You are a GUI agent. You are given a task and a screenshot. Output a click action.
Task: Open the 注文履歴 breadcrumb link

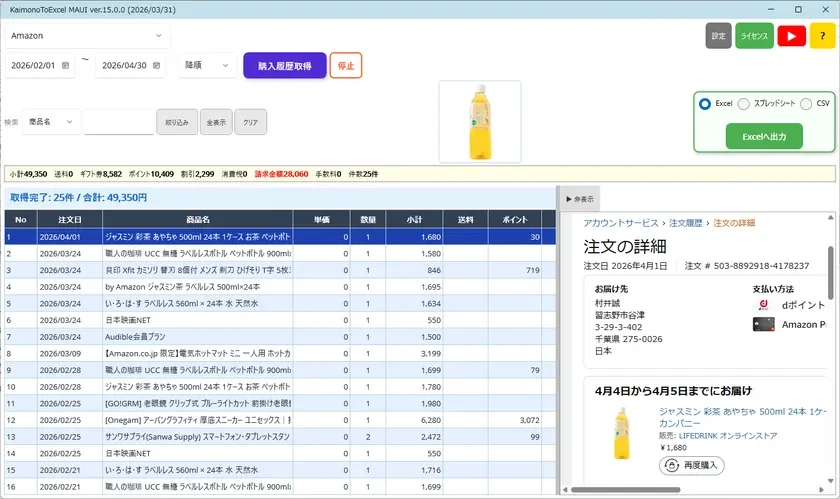click(687, 222)
